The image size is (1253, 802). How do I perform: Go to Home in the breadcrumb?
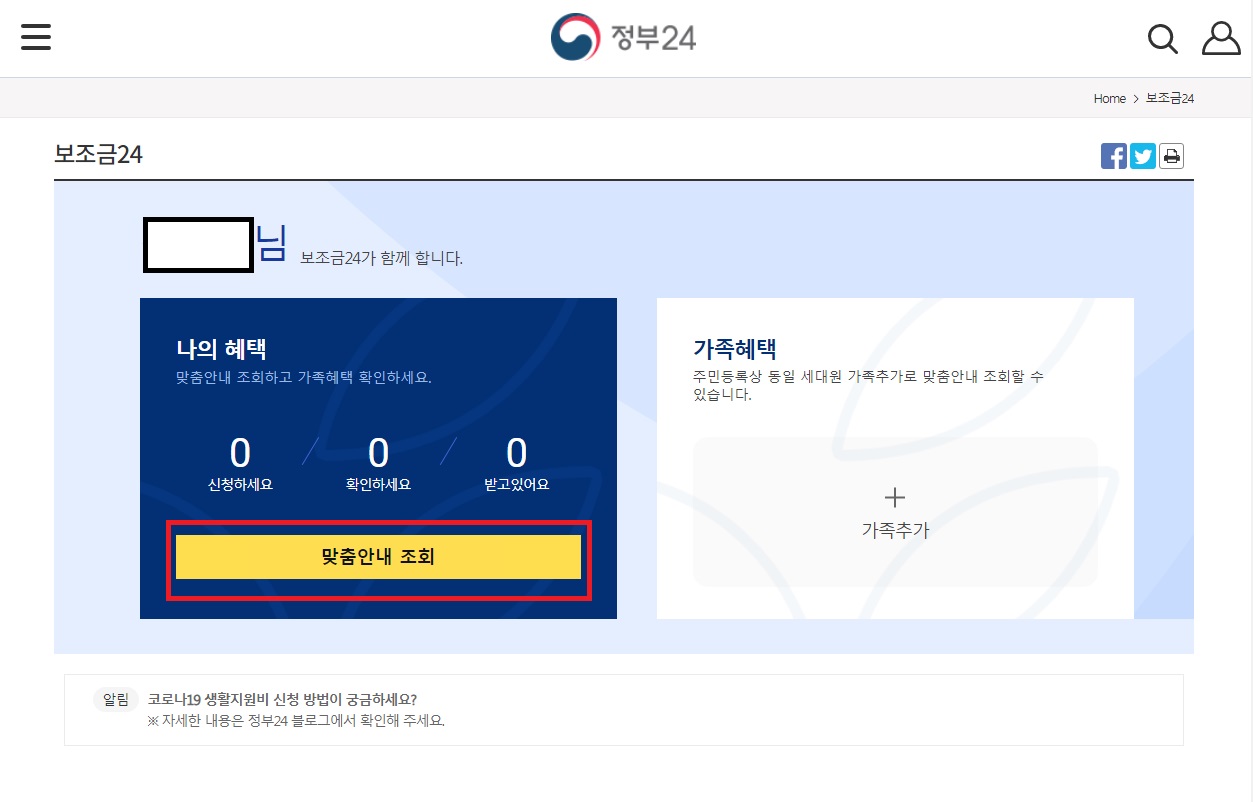1110,98
